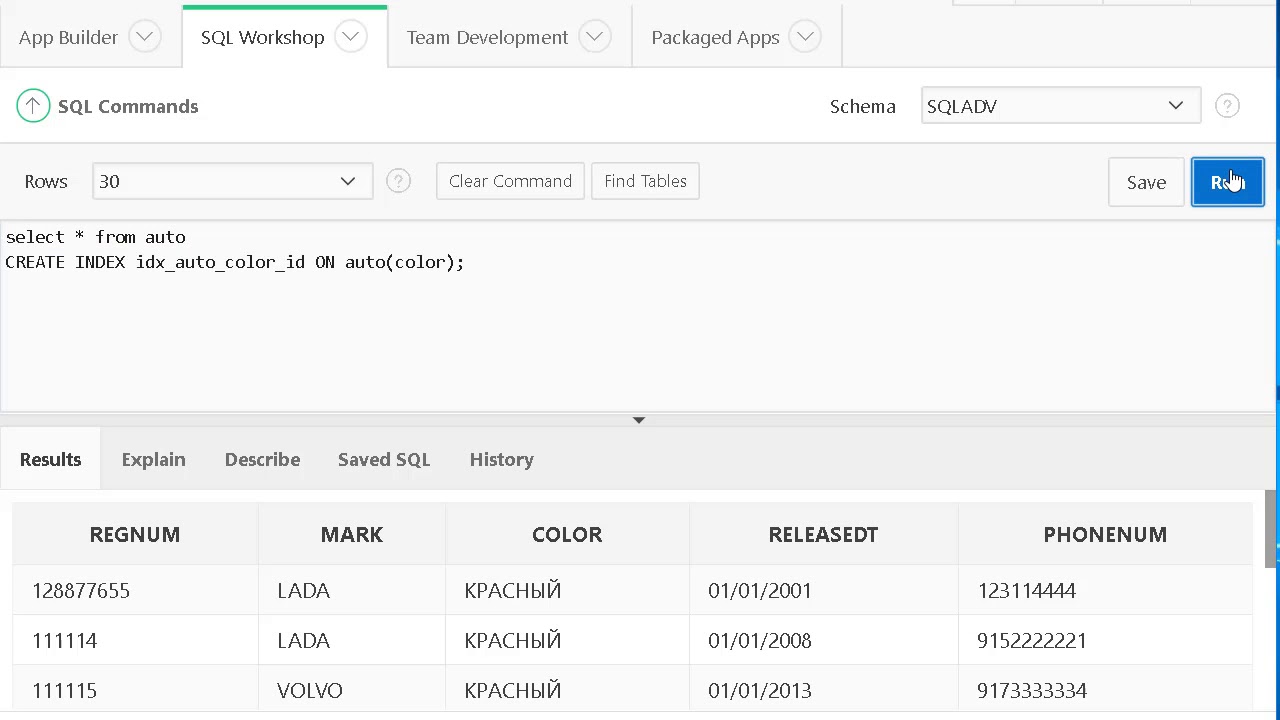The height and width of the screenshot is (720, 1280).
Task: Click the help icon next to Schema
Action: click(1227, 106)
